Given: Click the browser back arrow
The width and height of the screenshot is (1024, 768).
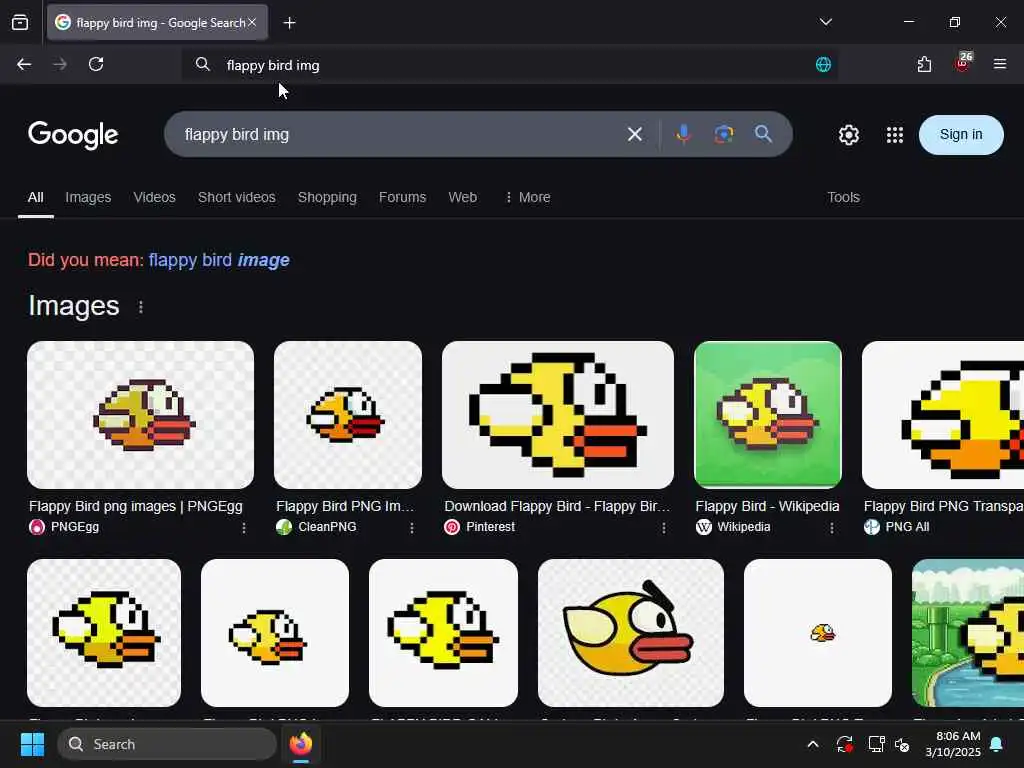Looking at the screenshot, I should point(24,64).
